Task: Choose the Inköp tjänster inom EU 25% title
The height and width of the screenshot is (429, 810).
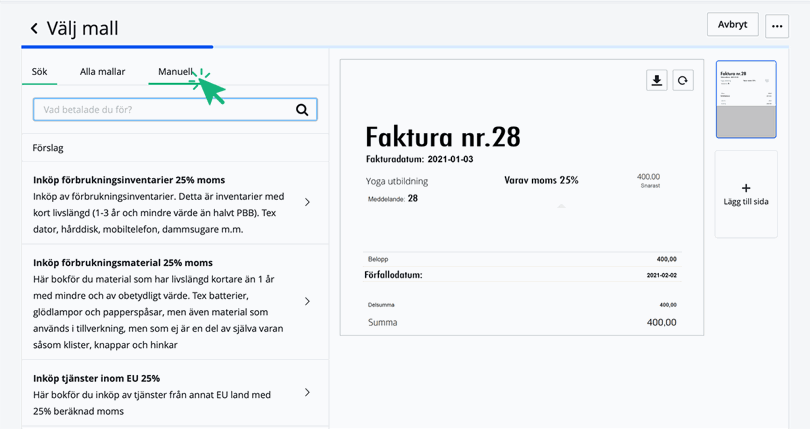Action: tap(96, 379)
